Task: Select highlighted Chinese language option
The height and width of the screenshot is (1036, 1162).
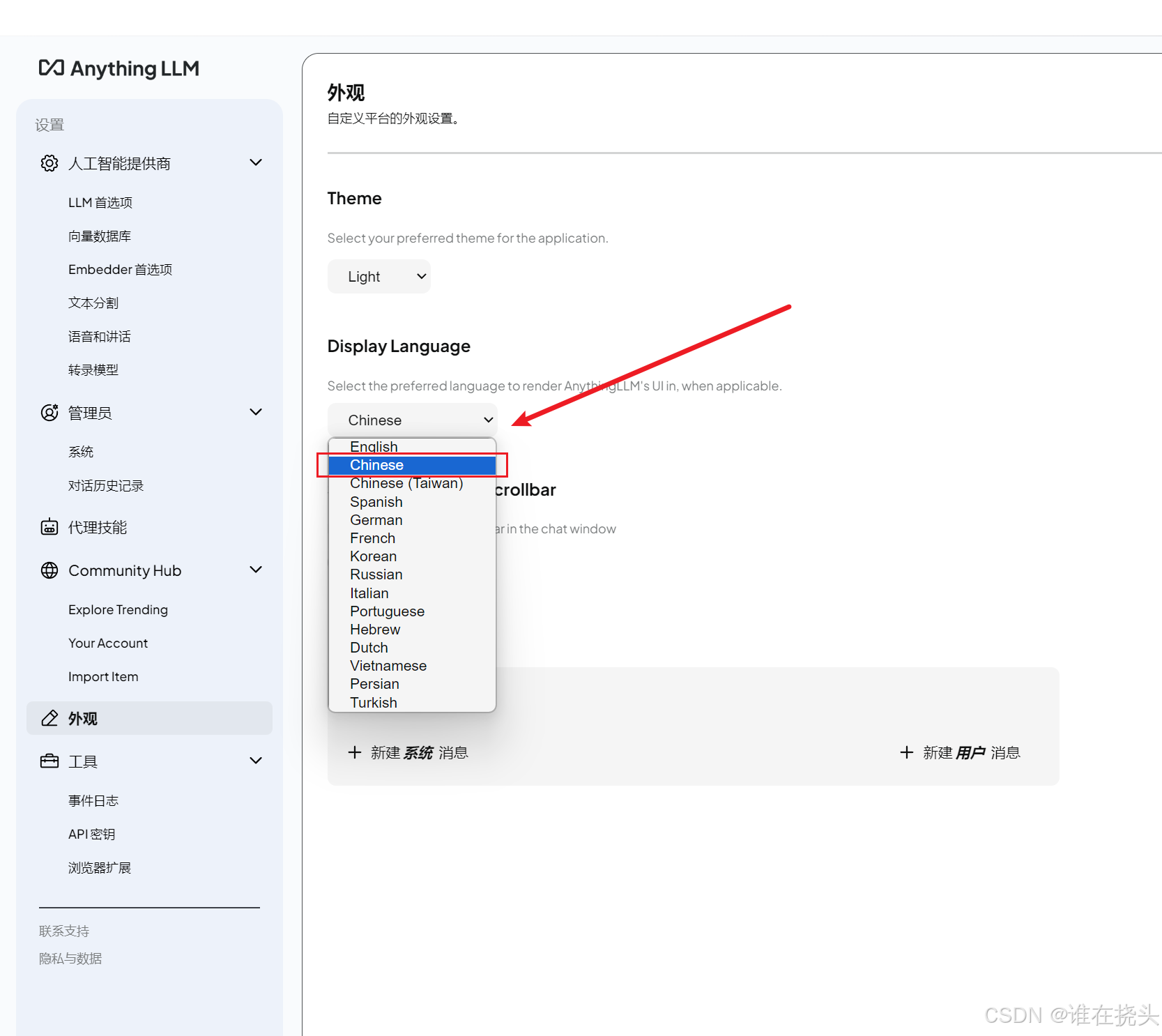Action: tap(412, 465)
